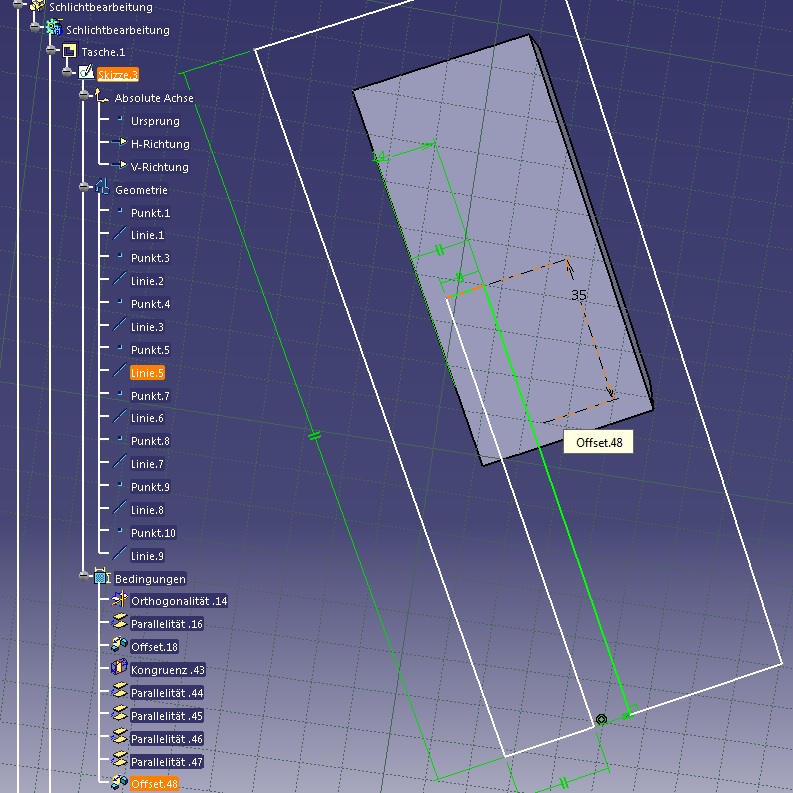
Task: Click the Linie.1 line icon
Action: pos(119,234)
